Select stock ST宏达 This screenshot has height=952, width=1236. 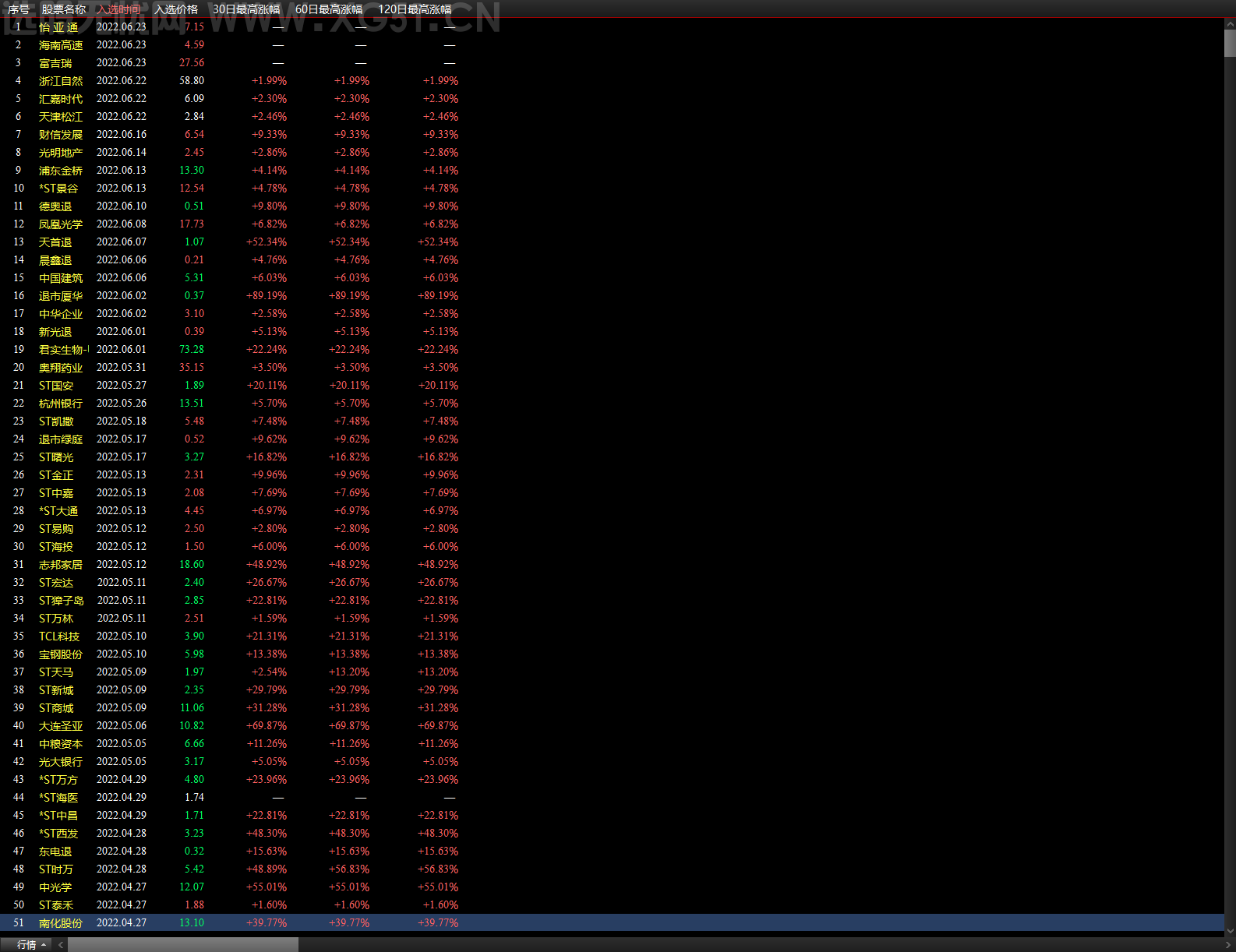tap(56, 583)
